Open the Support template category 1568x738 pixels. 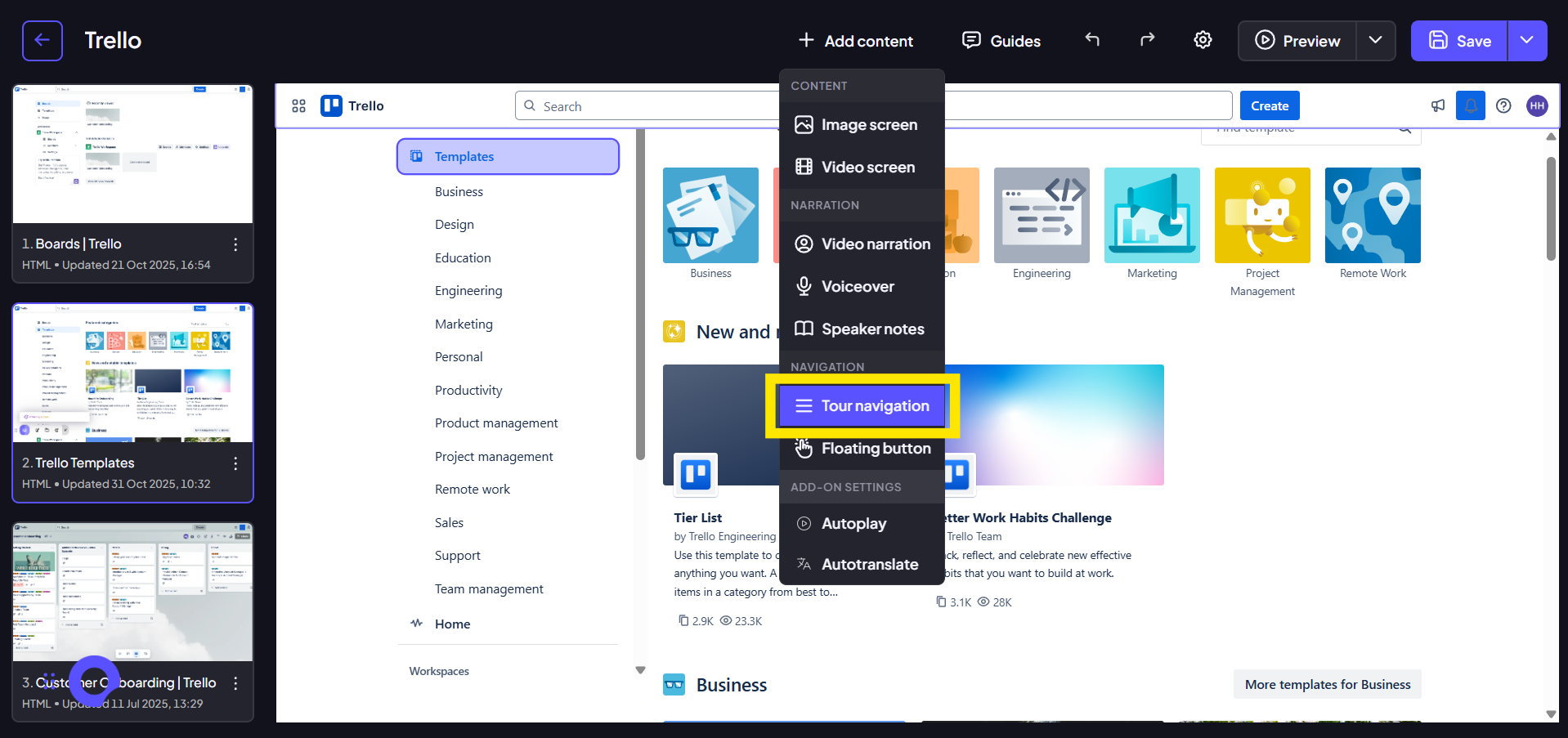tap(458, 556)
